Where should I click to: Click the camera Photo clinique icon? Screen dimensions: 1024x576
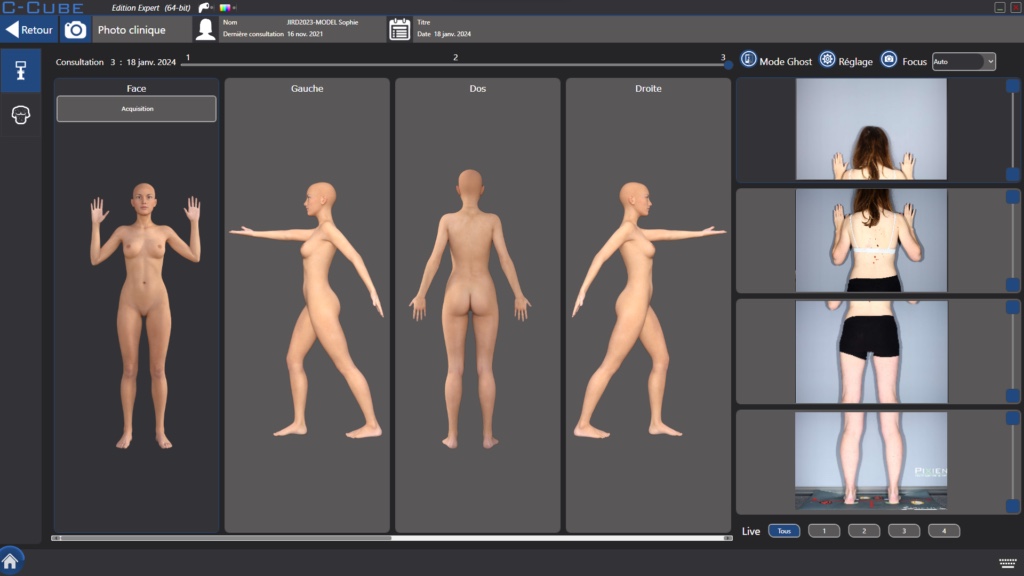(x=75, y=29)
